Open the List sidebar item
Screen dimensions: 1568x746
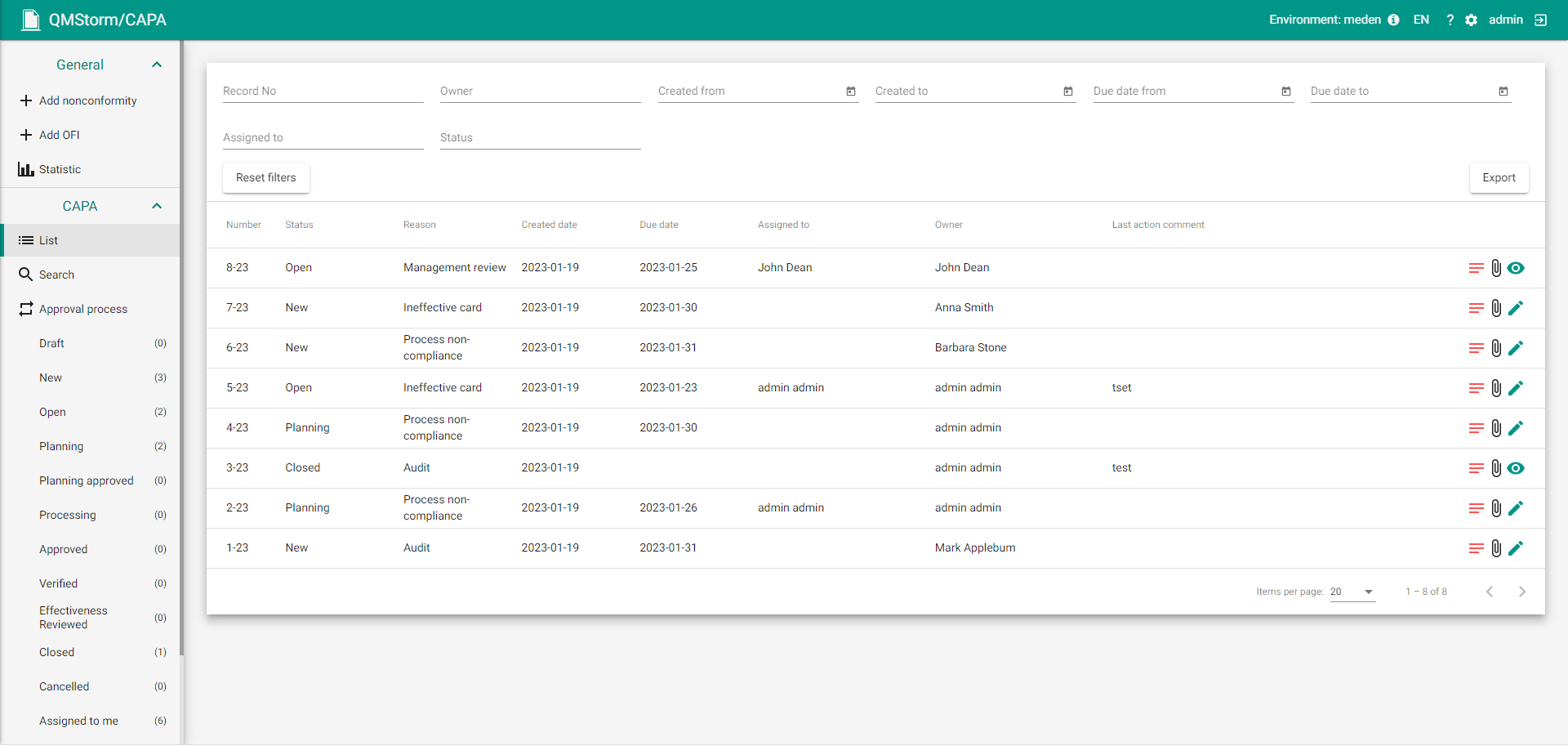pos(90,240)
